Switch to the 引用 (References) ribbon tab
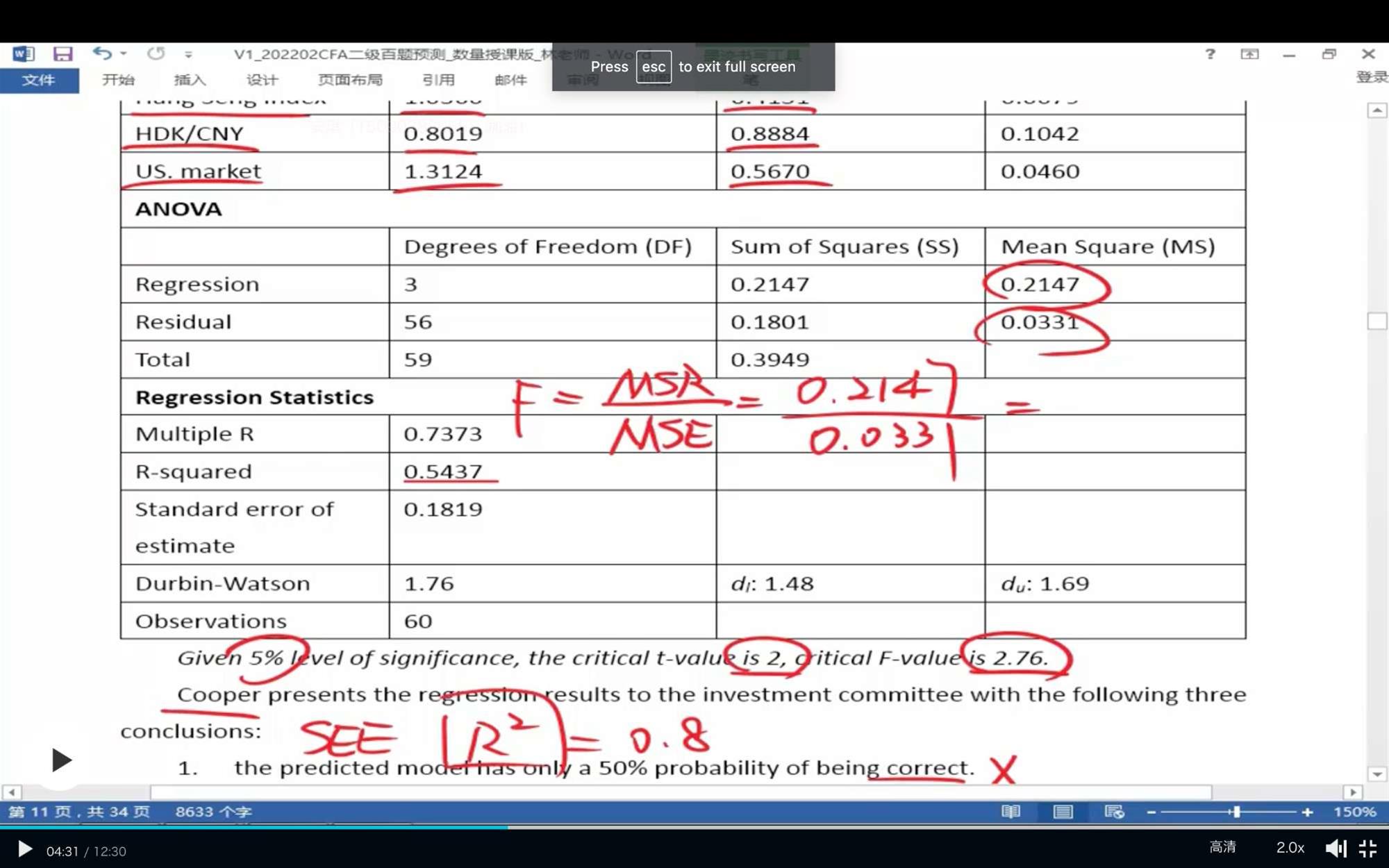This screenshot has width=1389, height=868. click(438, 80)
